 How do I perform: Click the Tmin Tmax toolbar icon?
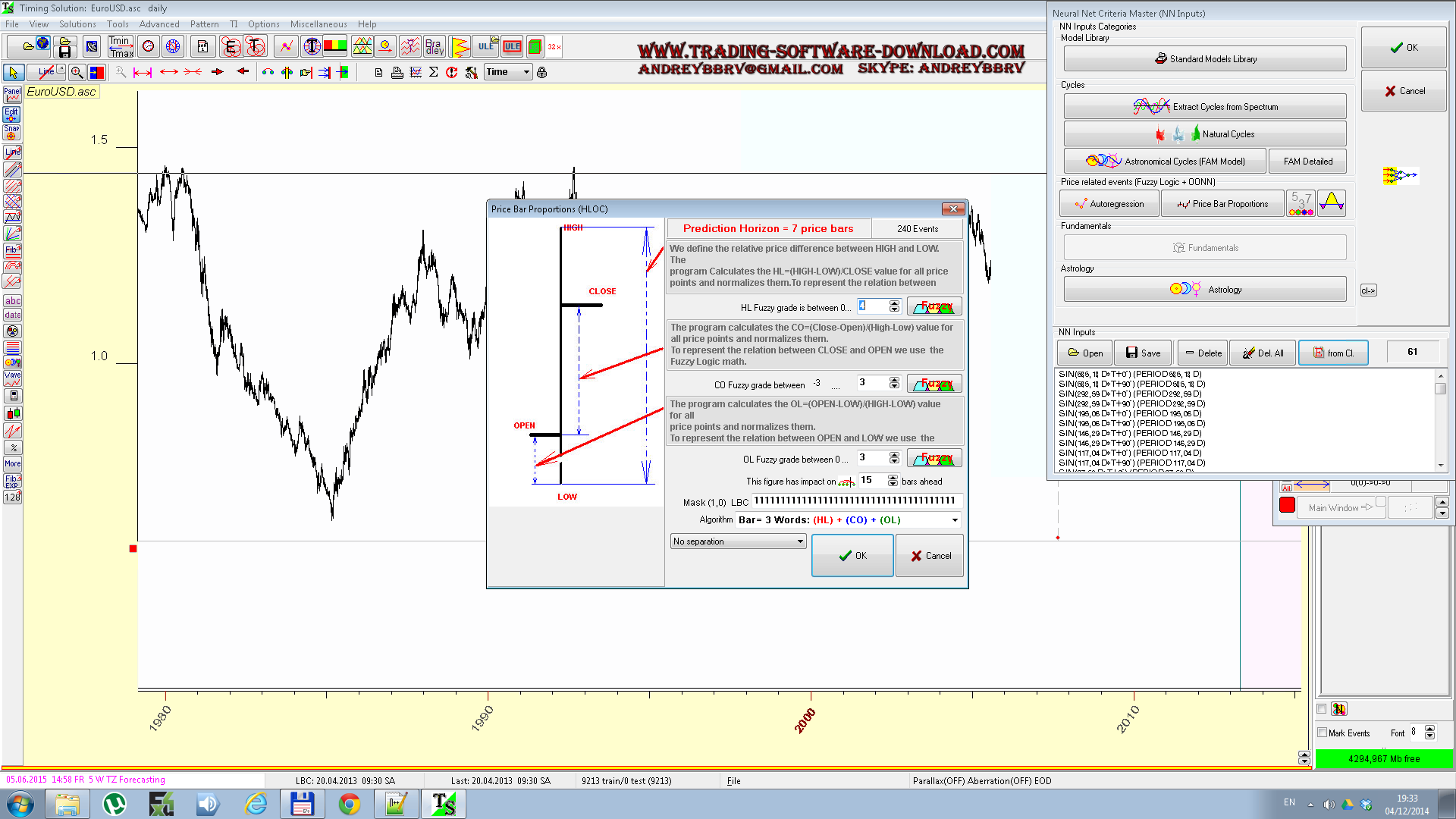click(x=121, y=47)
